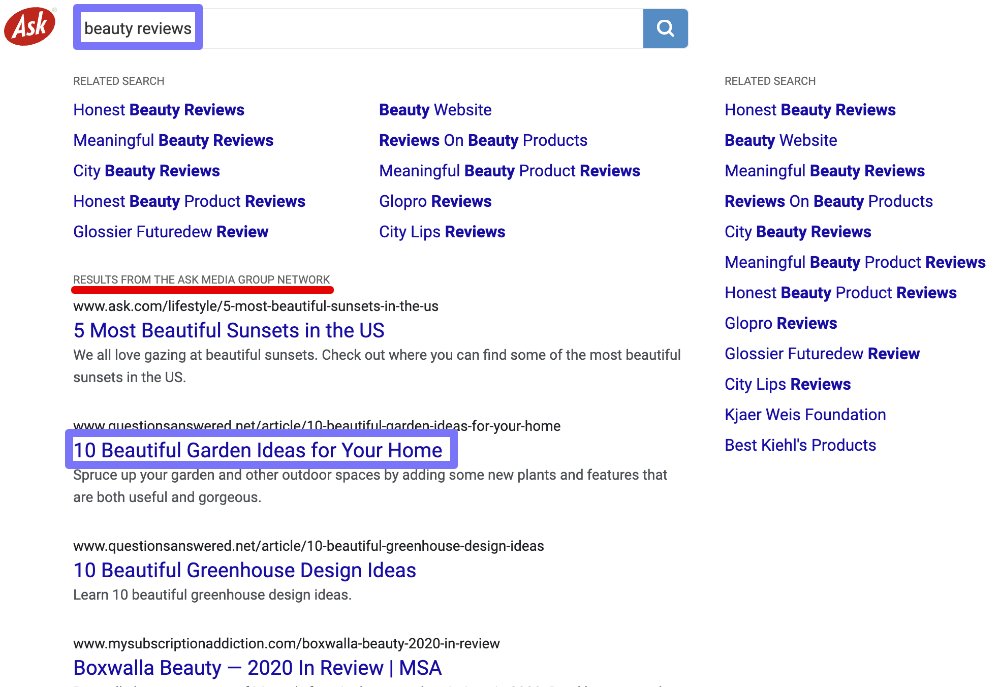This screenshot has width=1000, height=687.
Task: Open Glopro Reviews in middle column
Action: (x=436, y=202)
